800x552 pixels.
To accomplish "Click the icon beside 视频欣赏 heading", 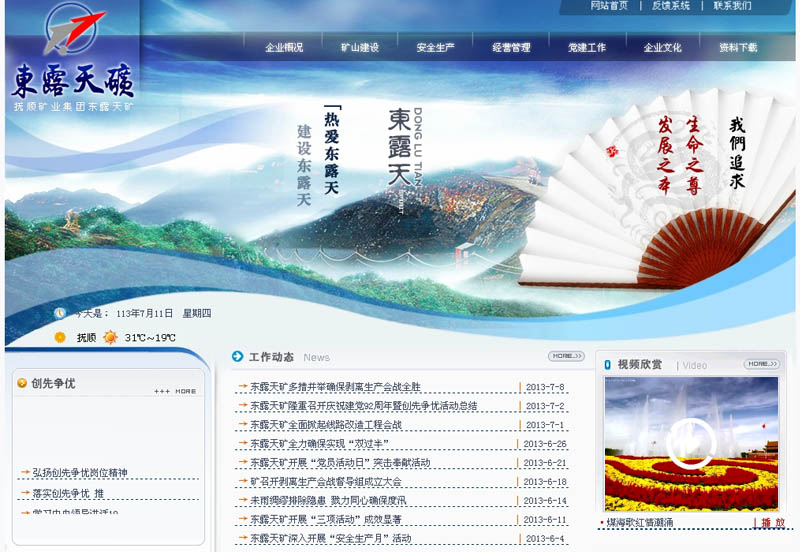I will [x=608, y=364].
